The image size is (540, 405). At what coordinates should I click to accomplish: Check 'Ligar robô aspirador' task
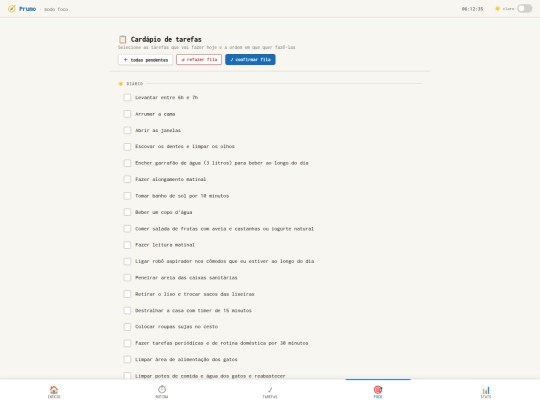[x=127, y=261]
